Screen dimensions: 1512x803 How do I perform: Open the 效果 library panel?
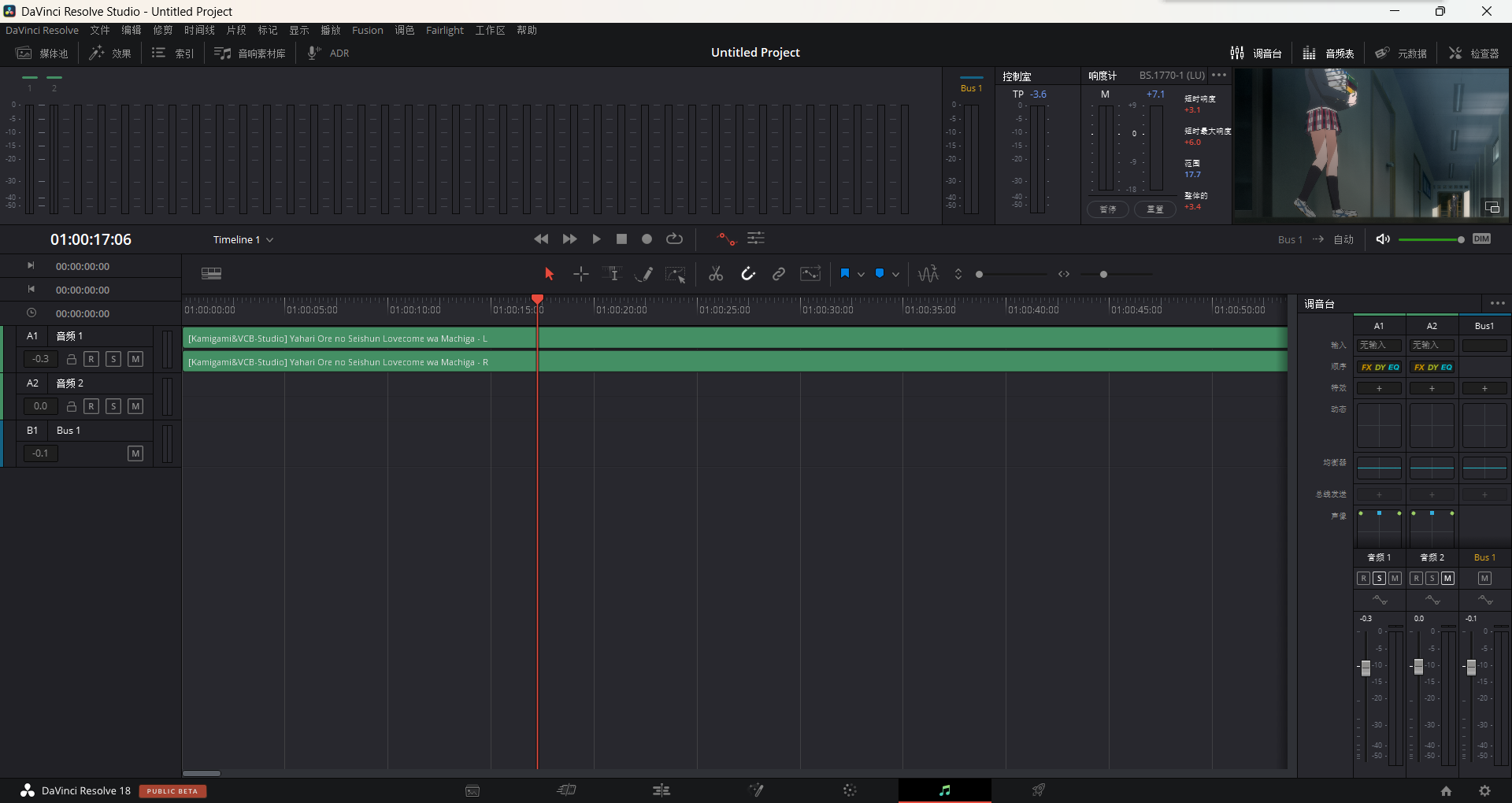[110, 54]
